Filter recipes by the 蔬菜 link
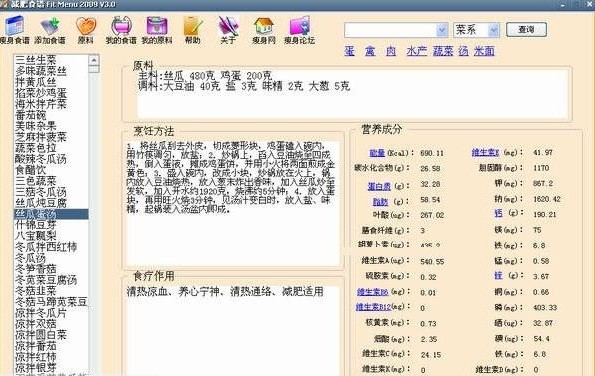This screenshot has width=595, height=376. pos(443,51)
